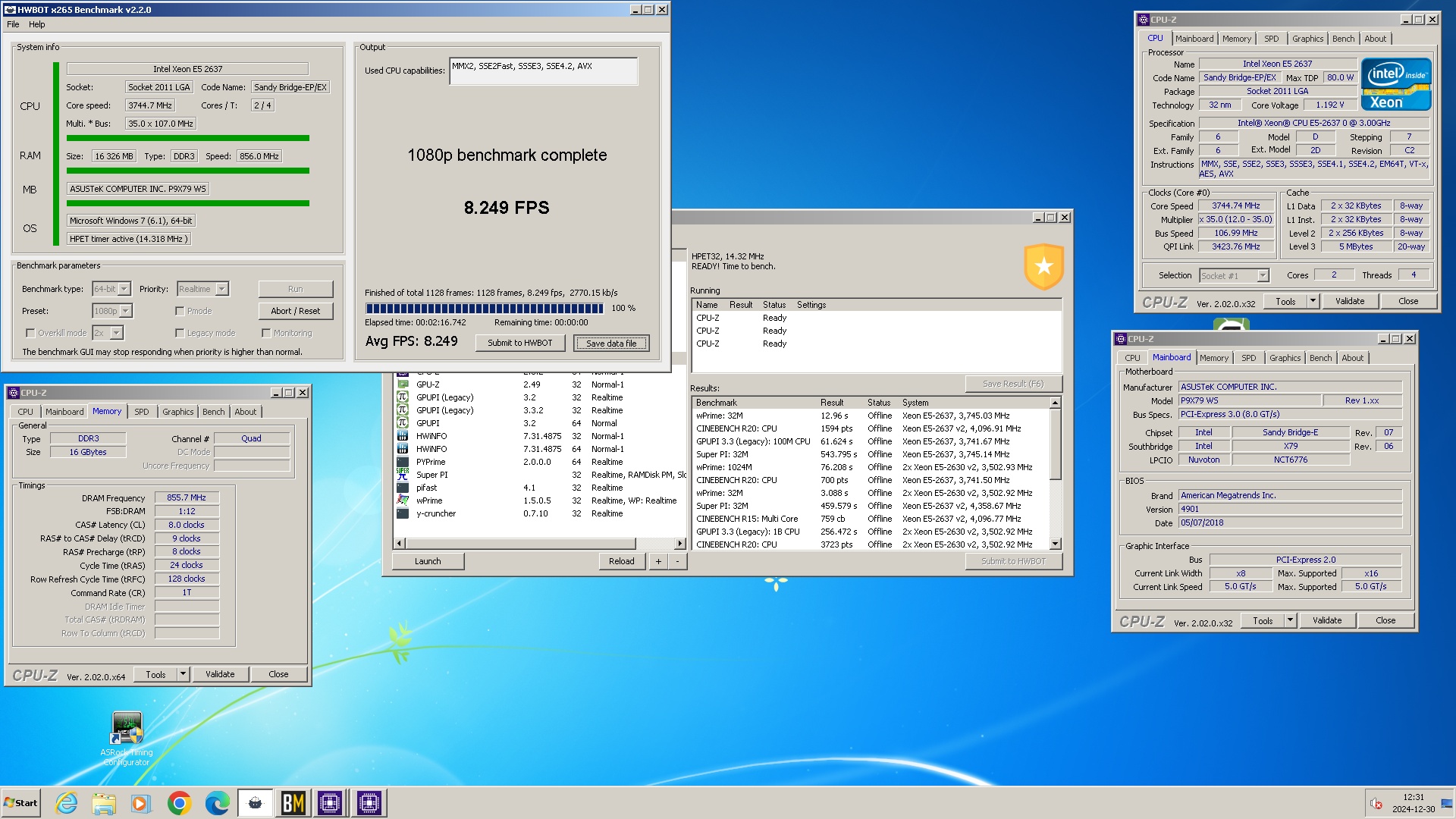
Task: Click the Used CPU capabilities text field
Action: click(544, 71)
